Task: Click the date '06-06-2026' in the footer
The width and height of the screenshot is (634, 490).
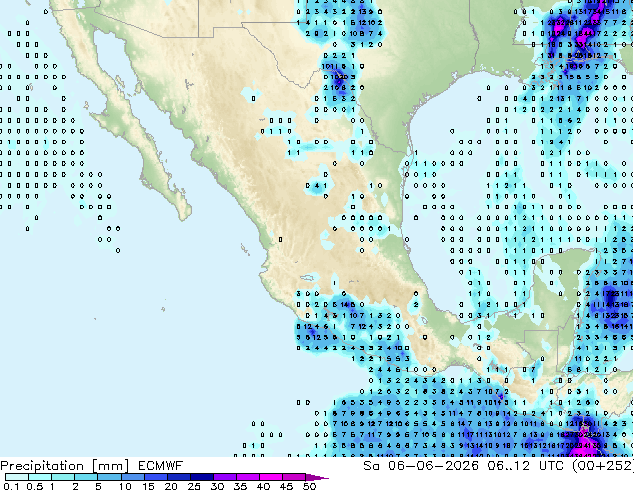Action: [x=433, y=466]
